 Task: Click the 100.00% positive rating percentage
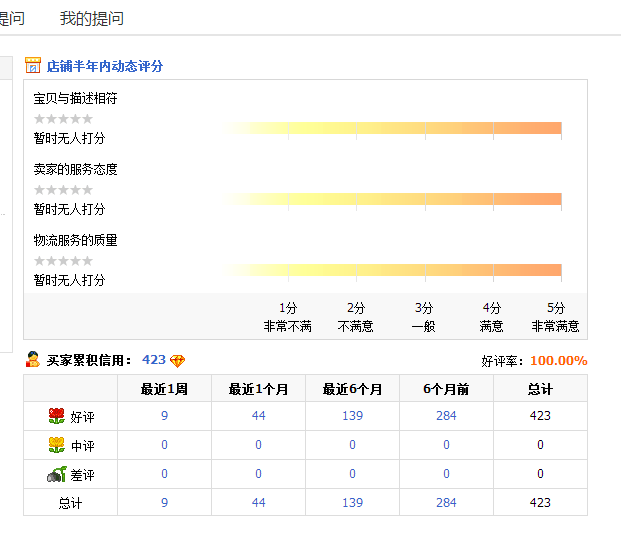[x=558, y=361]
